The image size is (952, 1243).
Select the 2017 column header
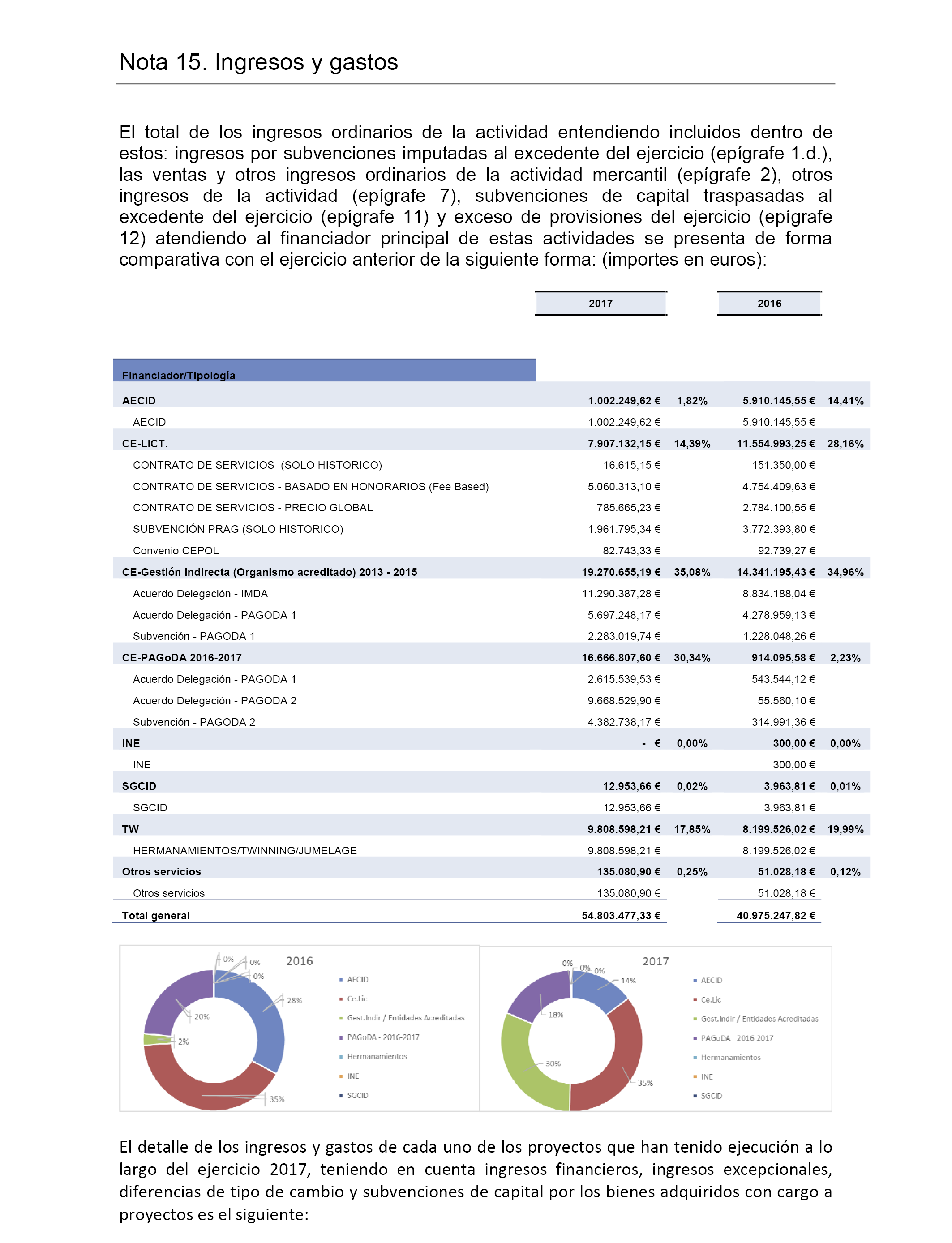(600, 304)
